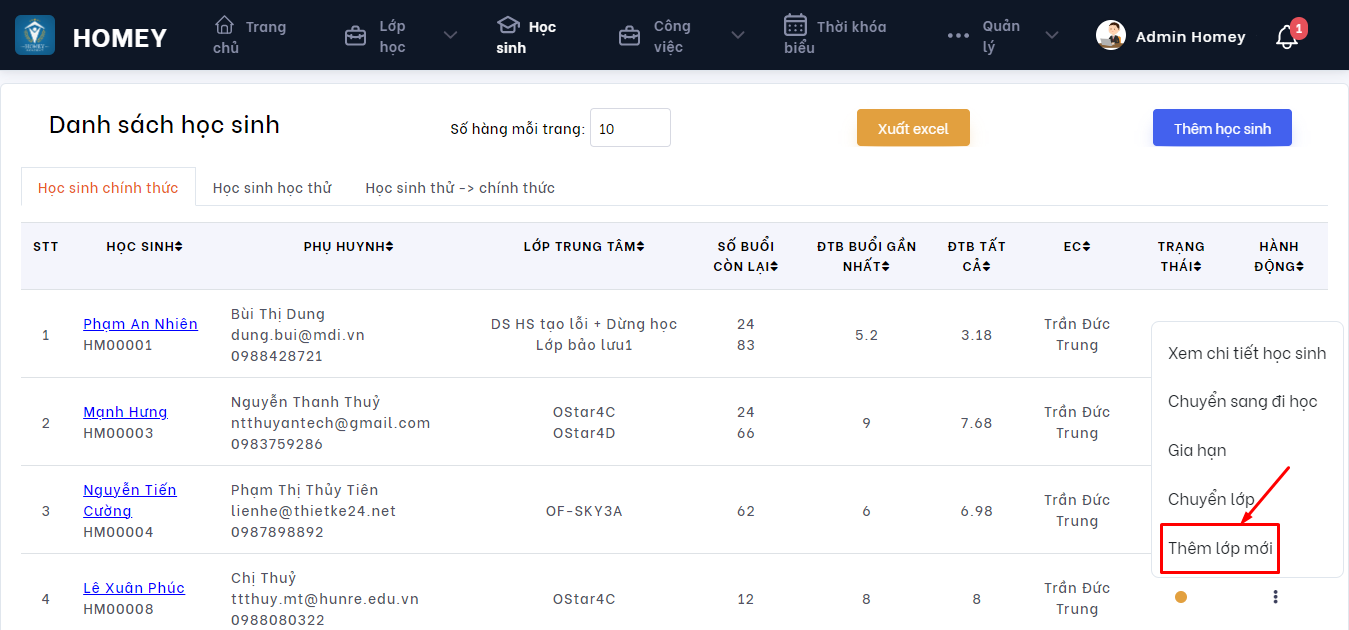The image size is (1349, 630).
Task: Expand the Công việc dropdown chevron
Action: (738, 36)
